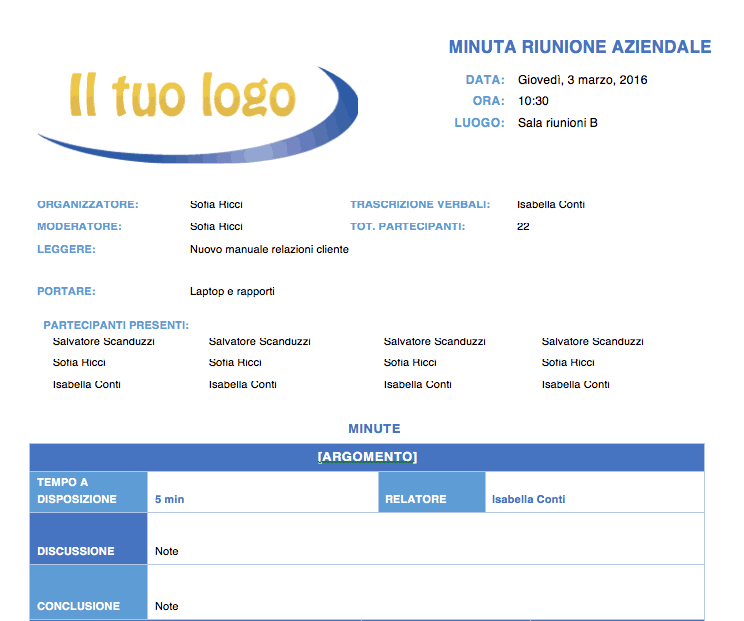
Task: Select the participants total value '22'
Action: (x=523, y=227)
